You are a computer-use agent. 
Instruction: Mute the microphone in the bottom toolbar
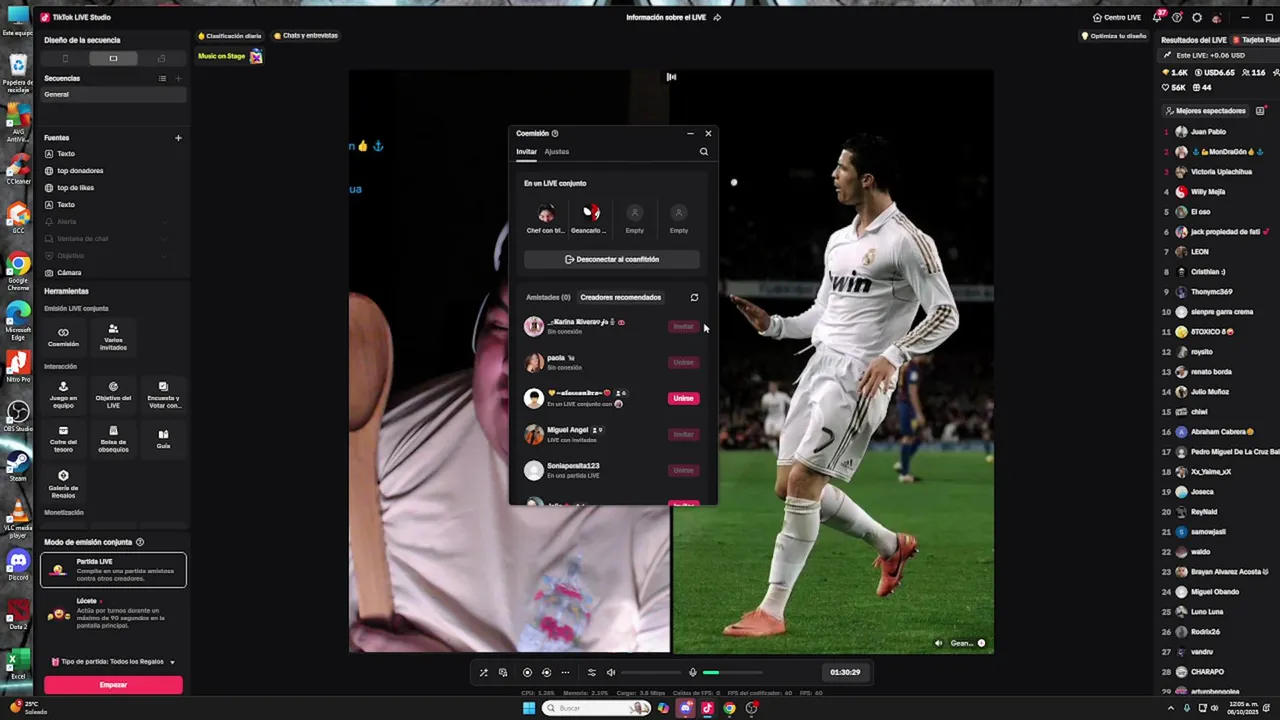tap(692, 672)
